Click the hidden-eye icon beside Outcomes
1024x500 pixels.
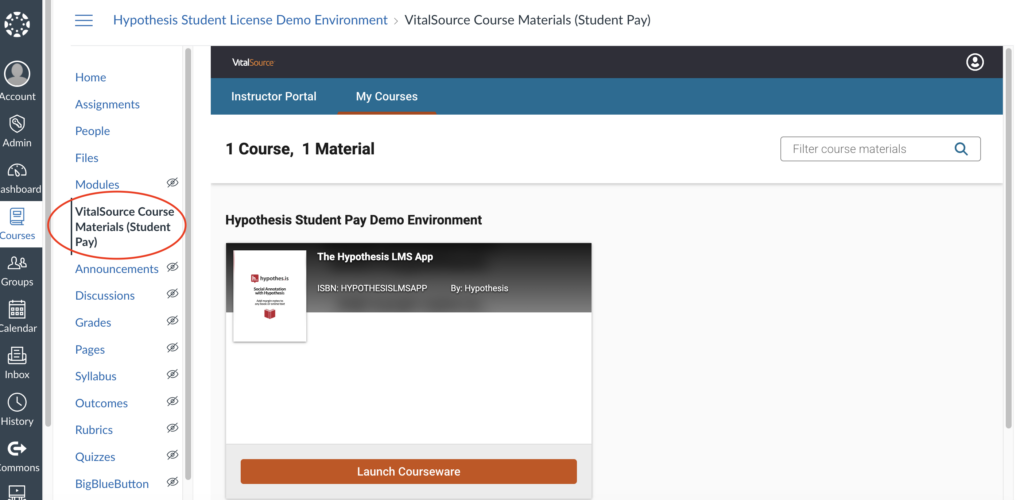click(172, 401)
